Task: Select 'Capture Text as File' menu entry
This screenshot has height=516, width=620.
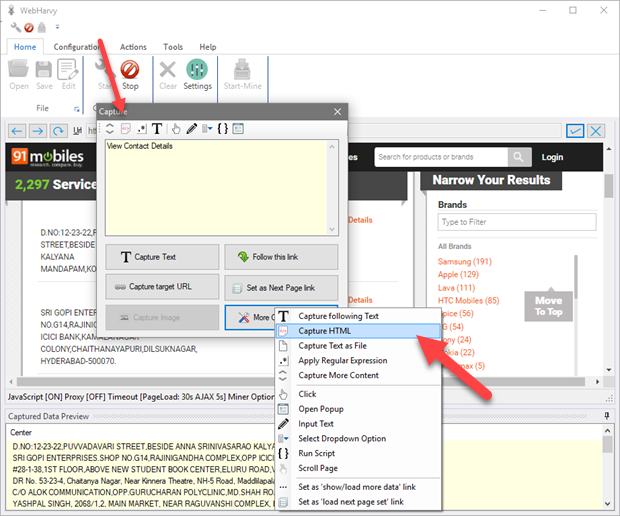Action: point(341,345)
